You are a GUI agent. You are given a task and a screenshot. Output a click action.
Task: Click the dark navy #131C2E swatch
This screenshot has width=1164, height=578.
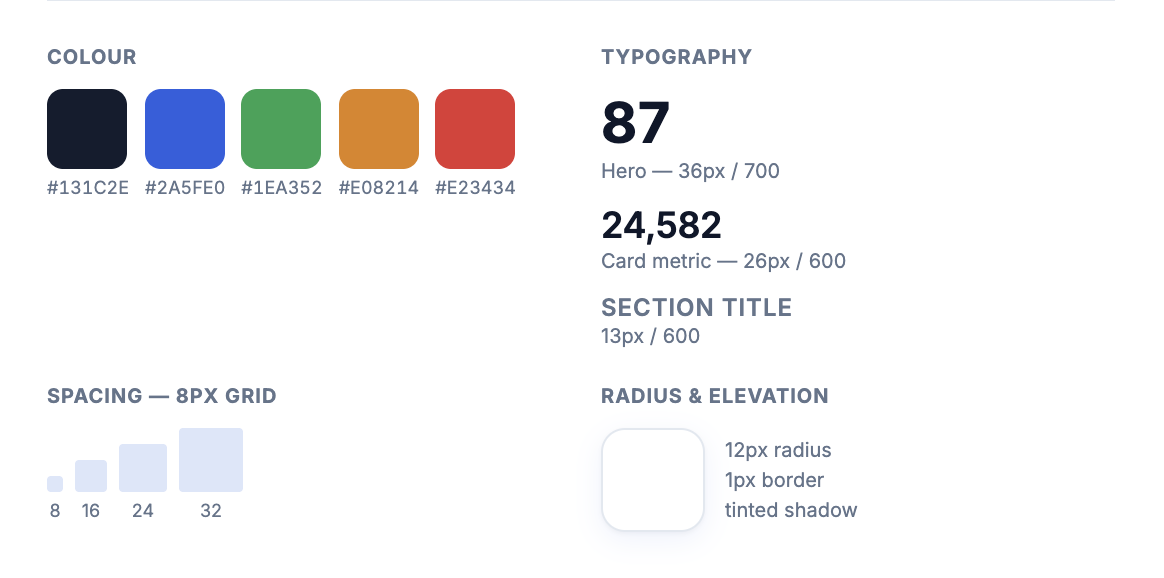[87, 129]
